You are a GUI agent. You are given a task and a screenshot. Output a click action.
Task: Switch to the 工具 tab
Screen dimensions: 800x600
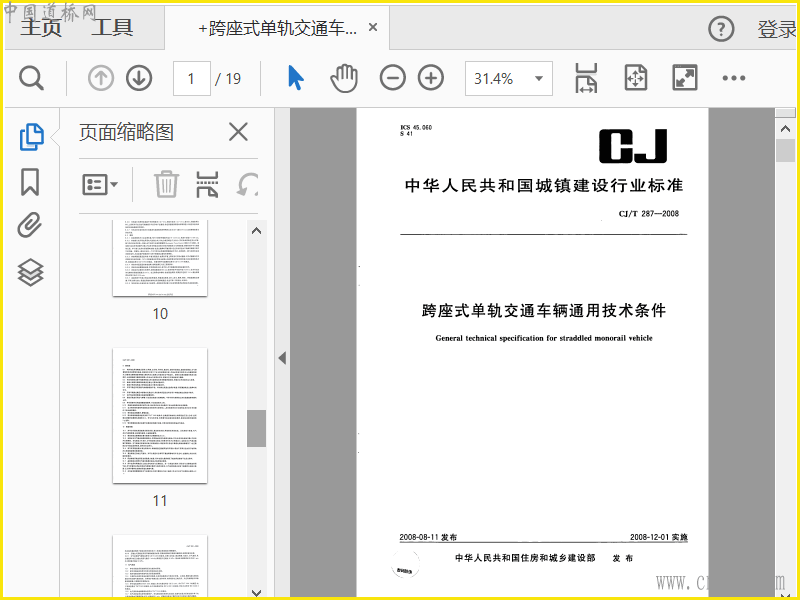click(x=112, y=28)
